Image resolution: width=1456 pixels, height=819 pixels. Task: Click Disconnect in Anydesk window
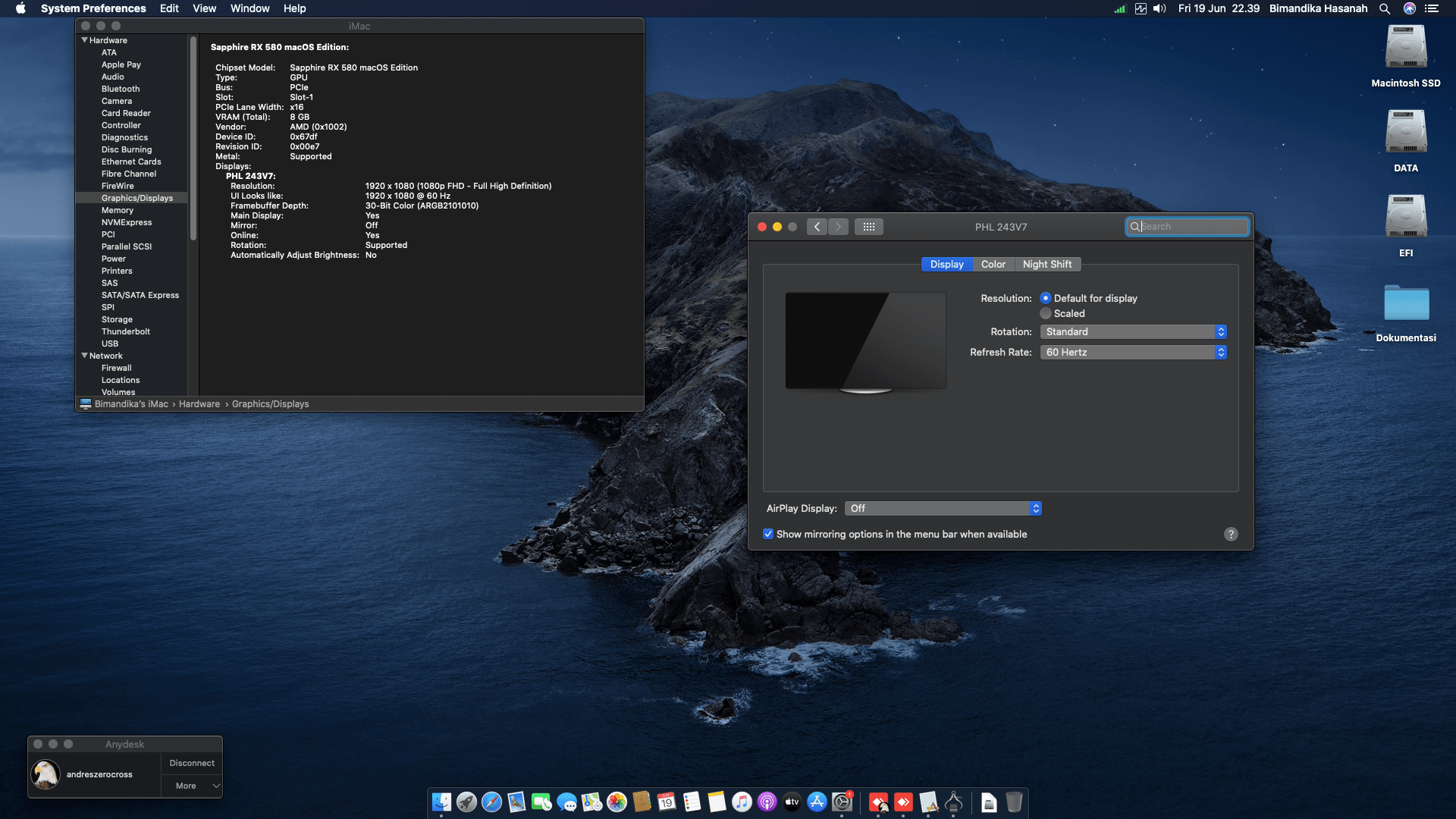tap(192, 763)
